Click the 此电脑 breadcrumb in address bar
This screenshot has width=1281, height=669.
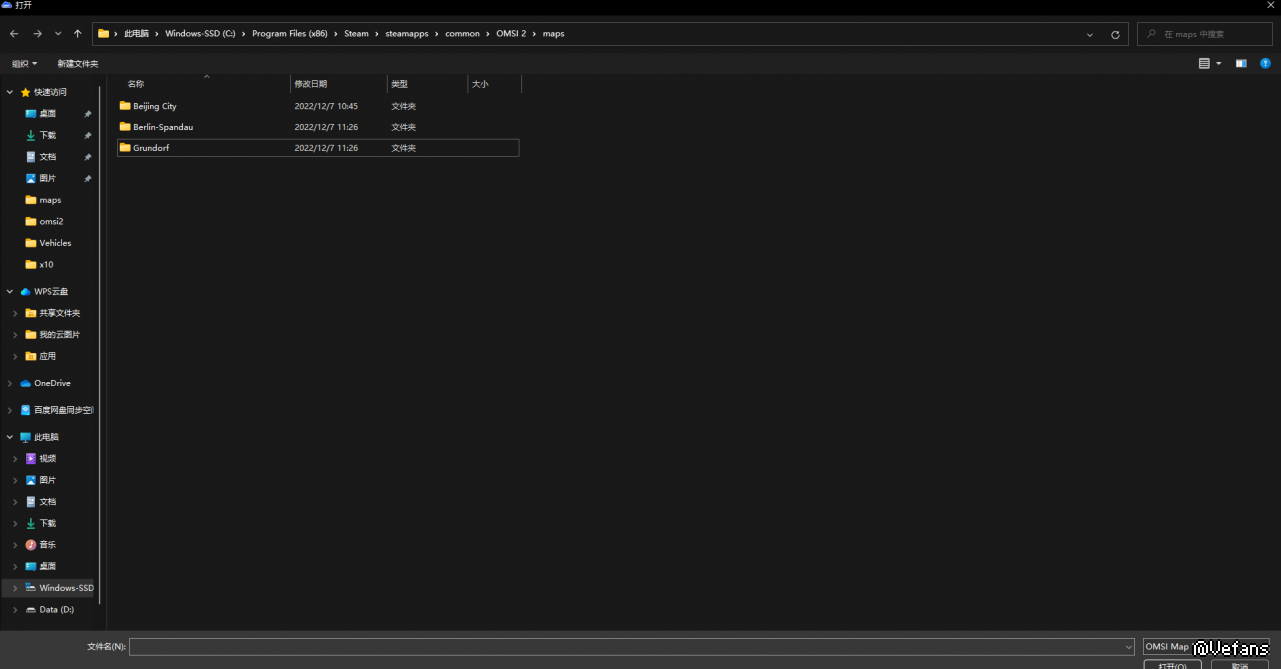tap(136, 34)
